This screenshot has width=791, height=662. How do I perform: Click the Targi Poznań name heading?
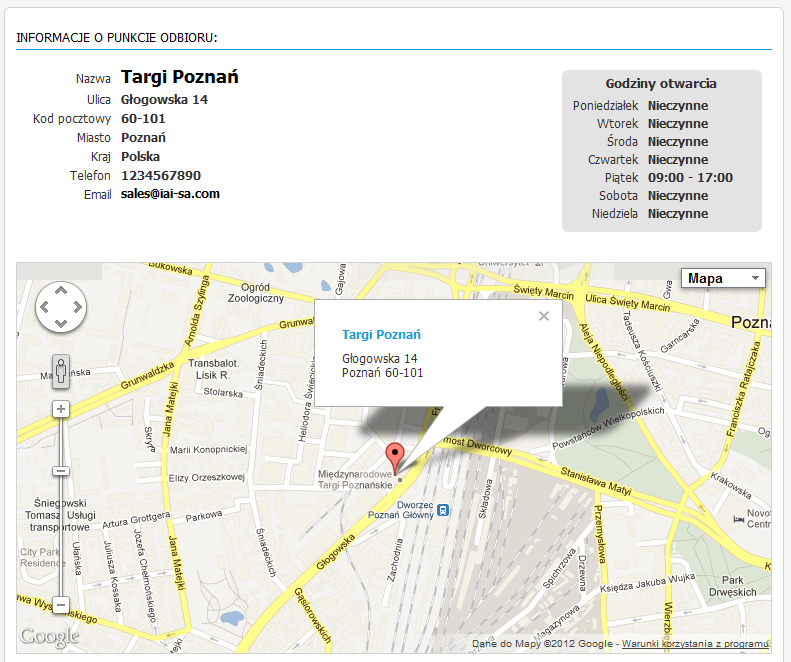(180, 77)
